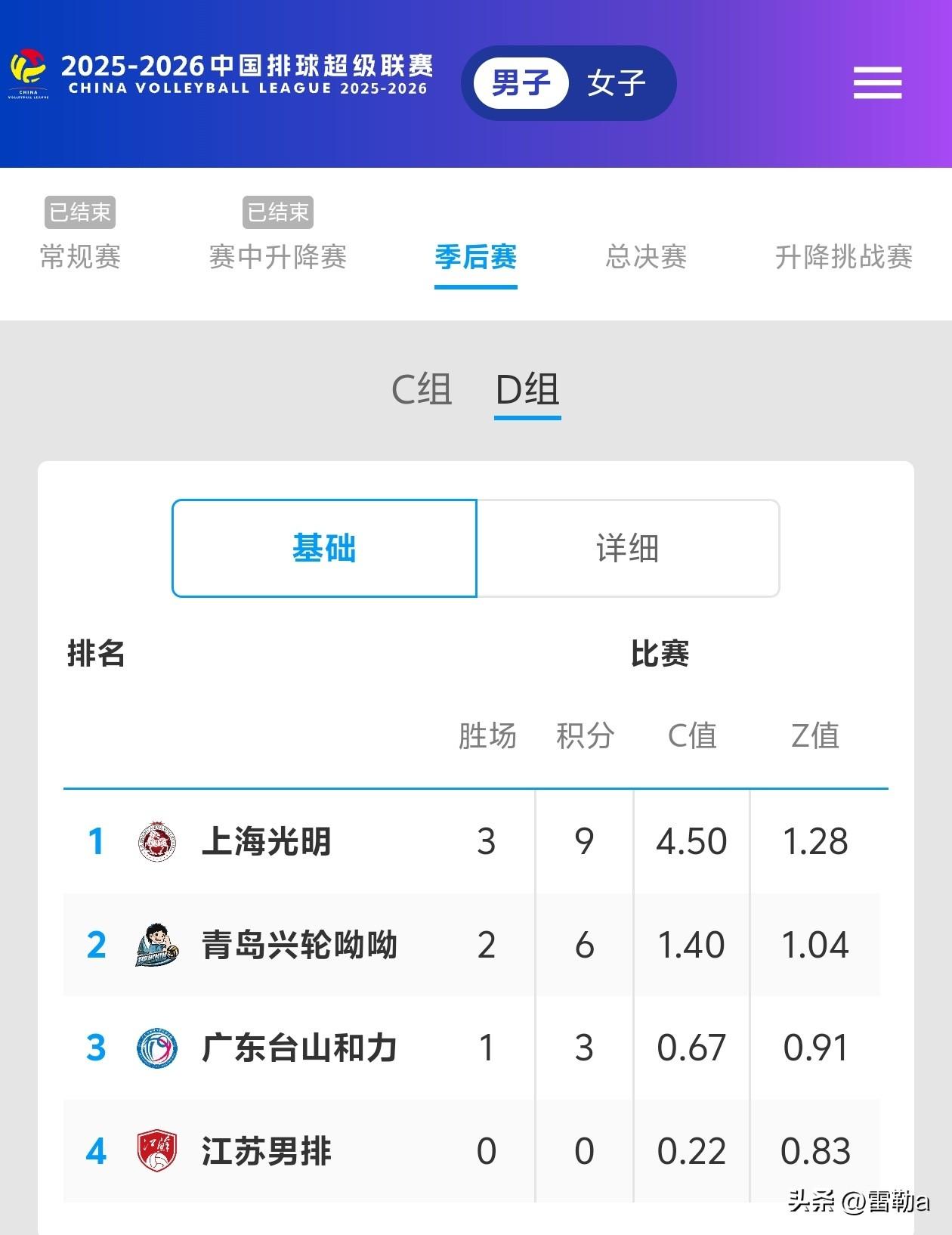Click the China Volleyball League logo
The image size is (952, 1235).
pos(29,73)
